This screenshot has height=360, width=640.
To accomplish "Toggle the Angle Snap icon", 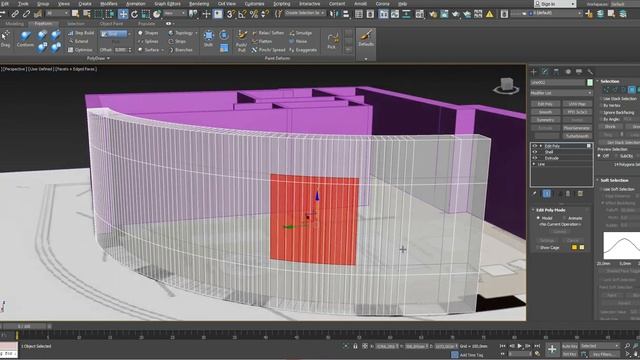I will point(242,14).
